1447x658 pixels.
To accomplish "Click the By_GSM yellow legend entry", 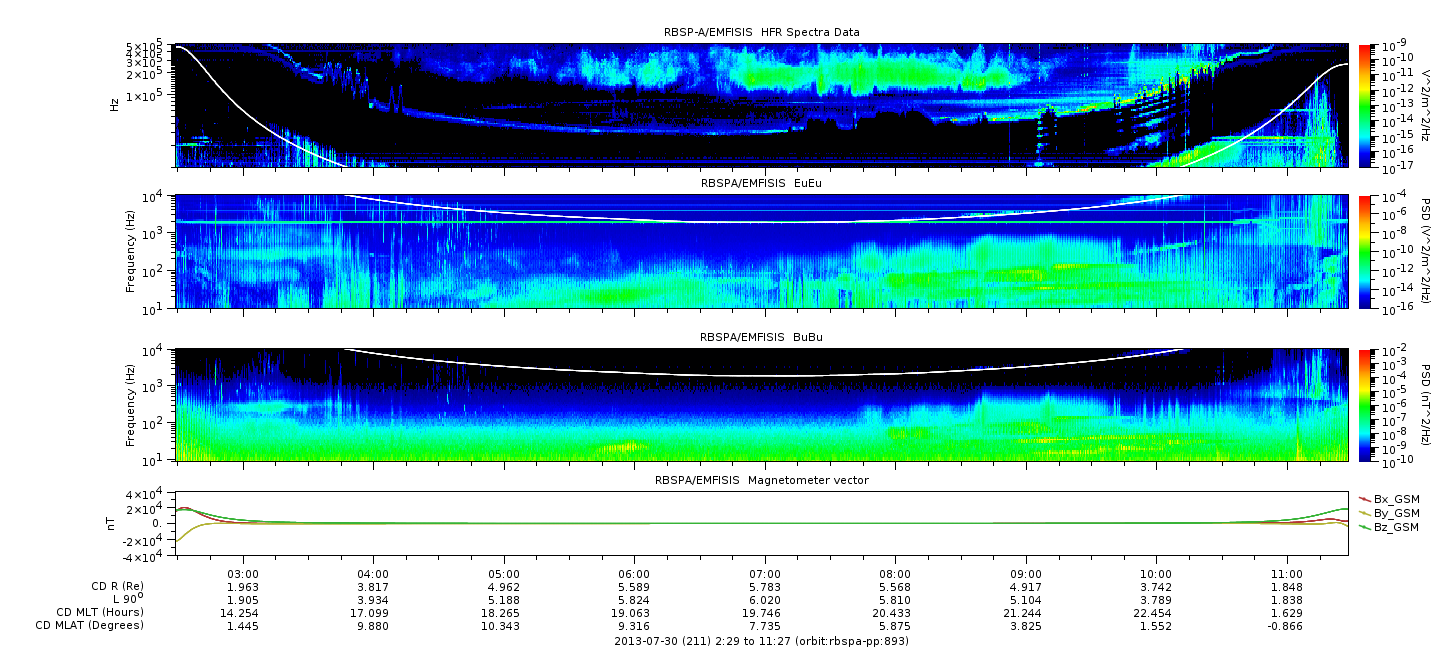I will (x=1389, y=512).
